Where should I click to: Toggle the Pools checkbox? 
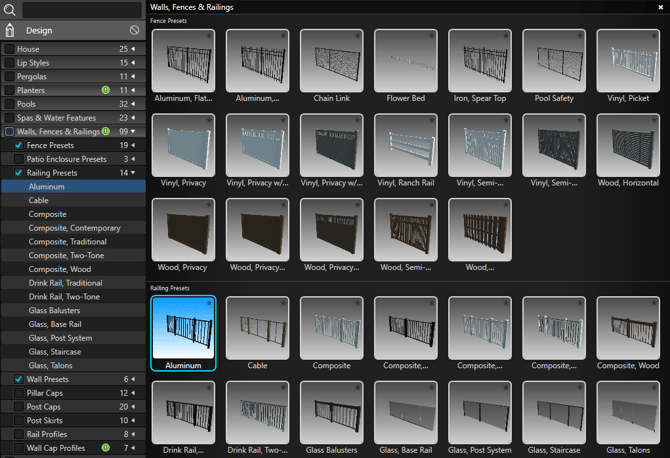pos(9,104)
